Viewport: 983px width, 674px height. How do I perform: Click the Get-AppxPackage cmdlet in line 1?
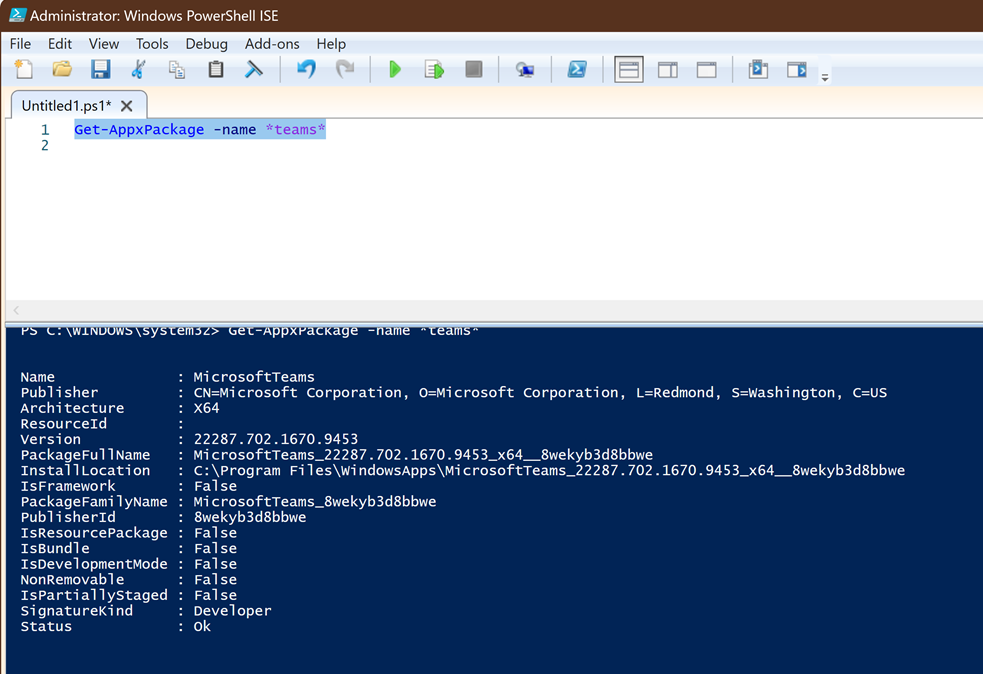tap(139, 130)
